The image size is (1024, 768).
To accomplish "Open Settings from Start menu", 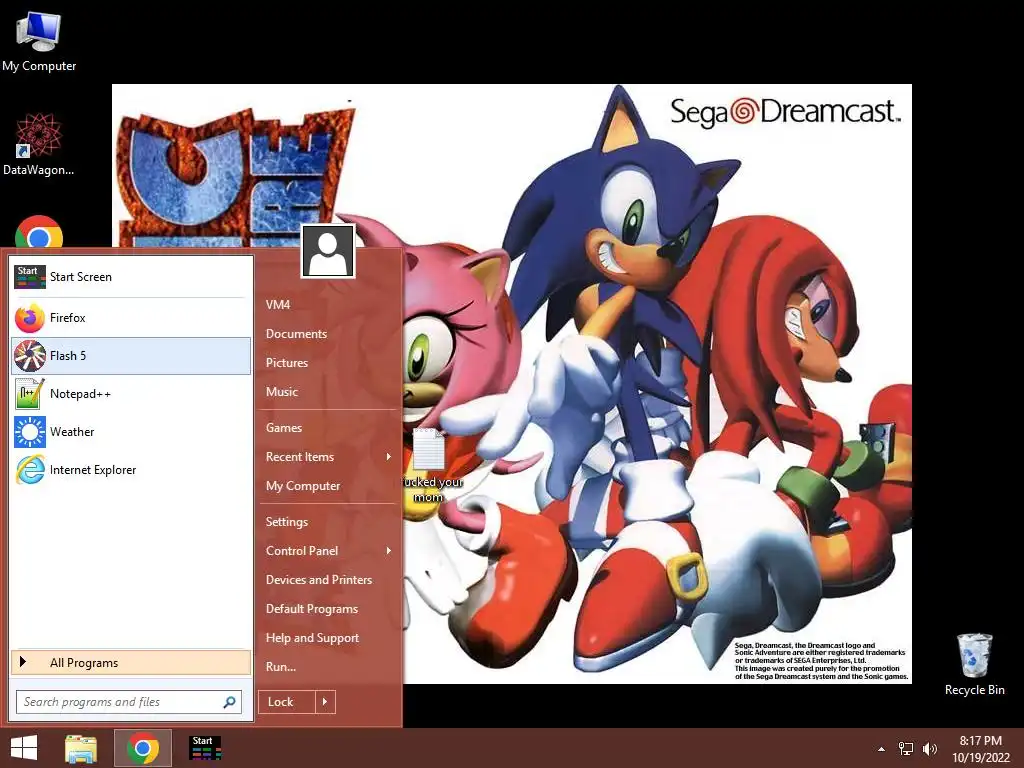I will [287, 522].
